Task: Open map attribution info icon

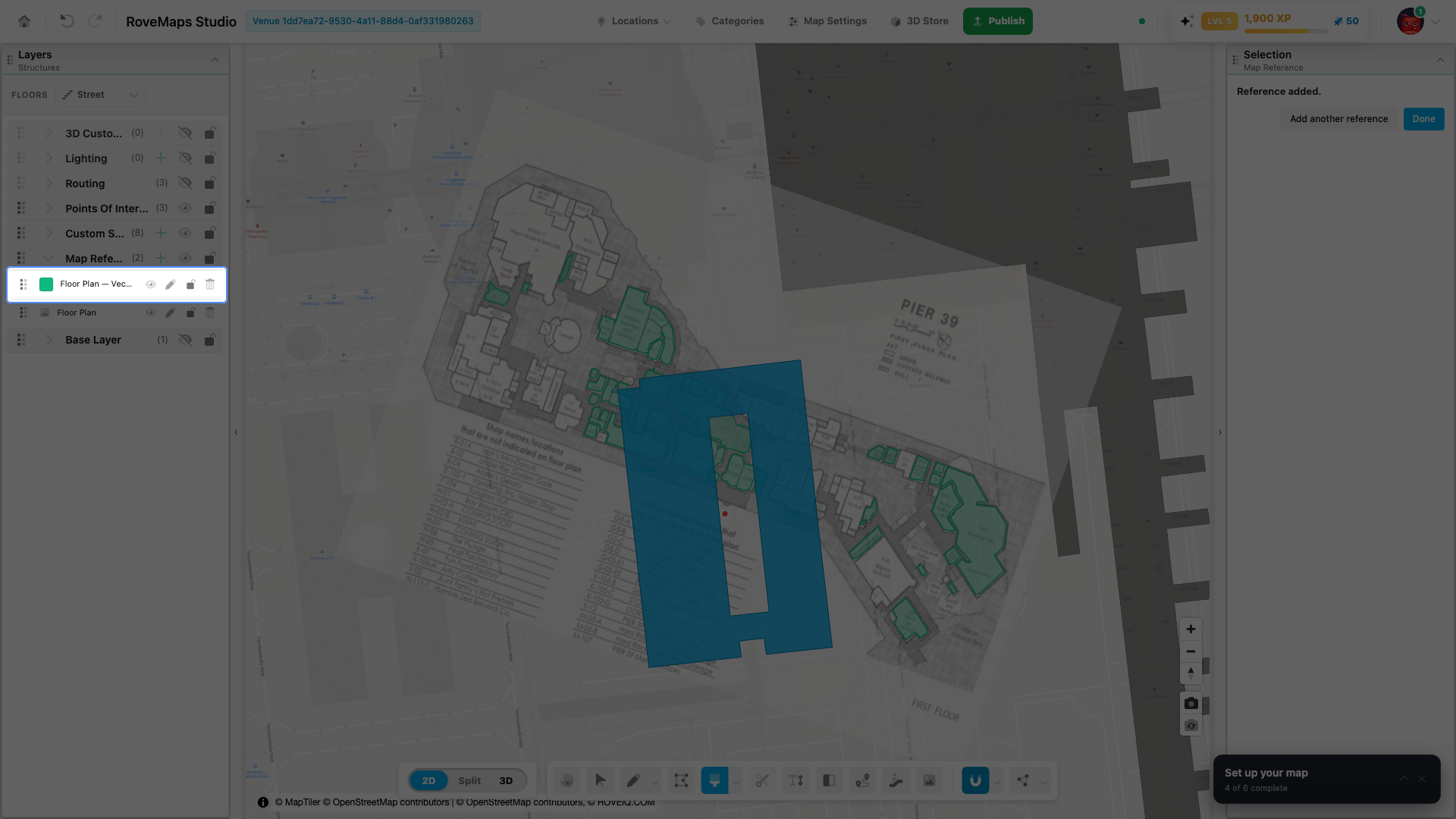Action: point(262,802)
